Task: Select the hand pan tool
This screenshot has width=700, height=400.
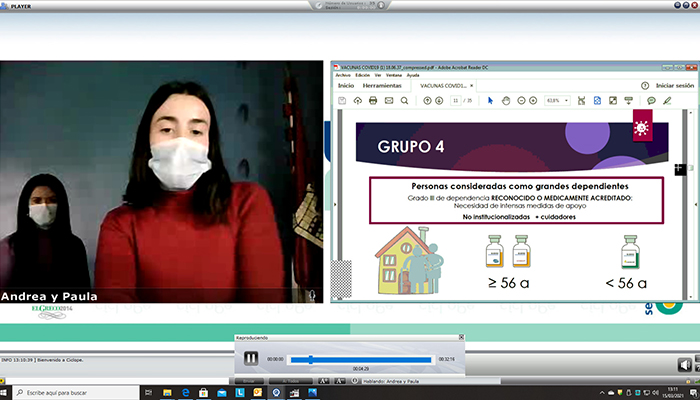Action: [506, 101]
